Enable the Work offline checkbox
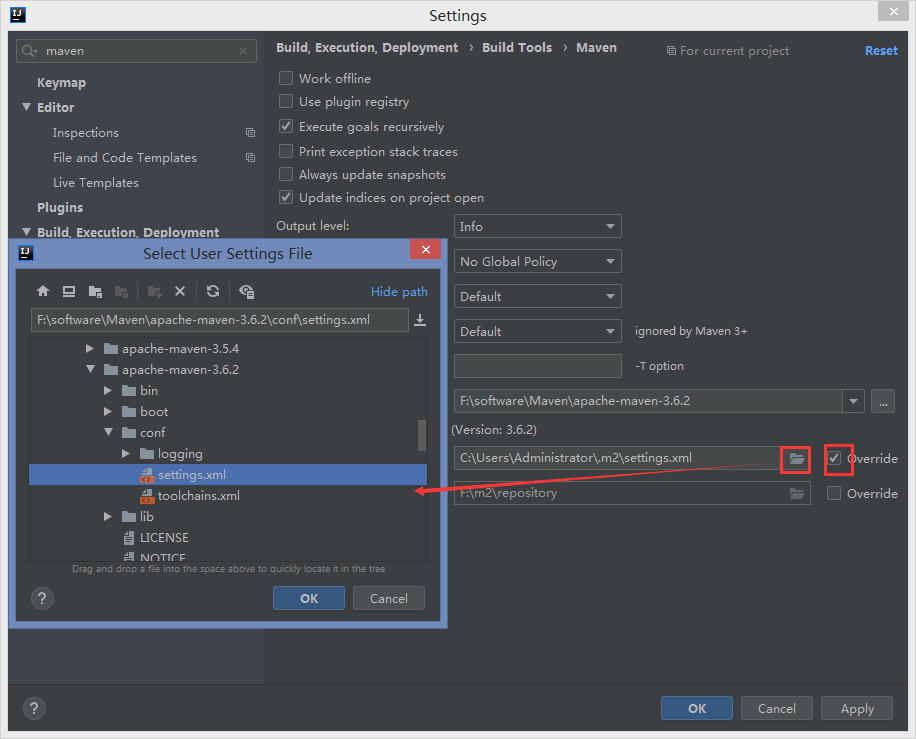The image size is (916, 739). [x=286, y=78]
